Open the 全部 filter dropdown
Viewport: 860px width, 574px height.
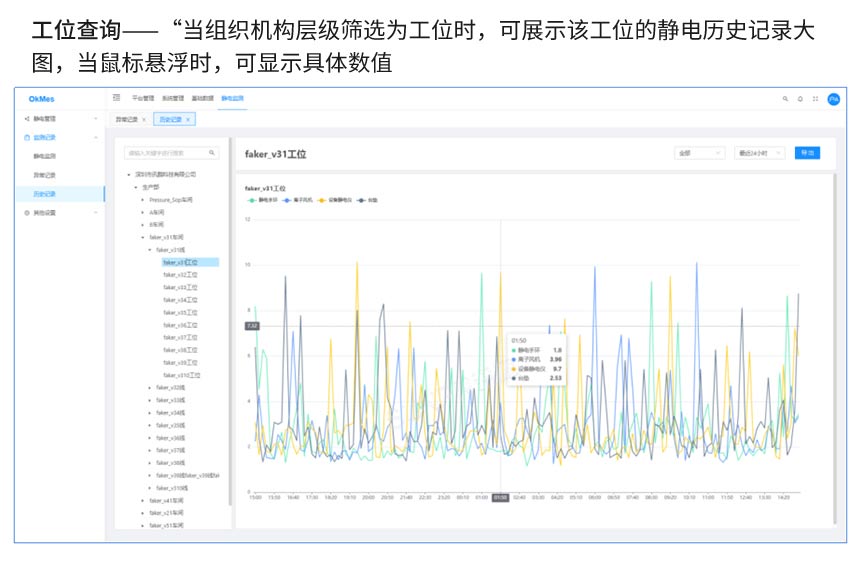point(699,153)
